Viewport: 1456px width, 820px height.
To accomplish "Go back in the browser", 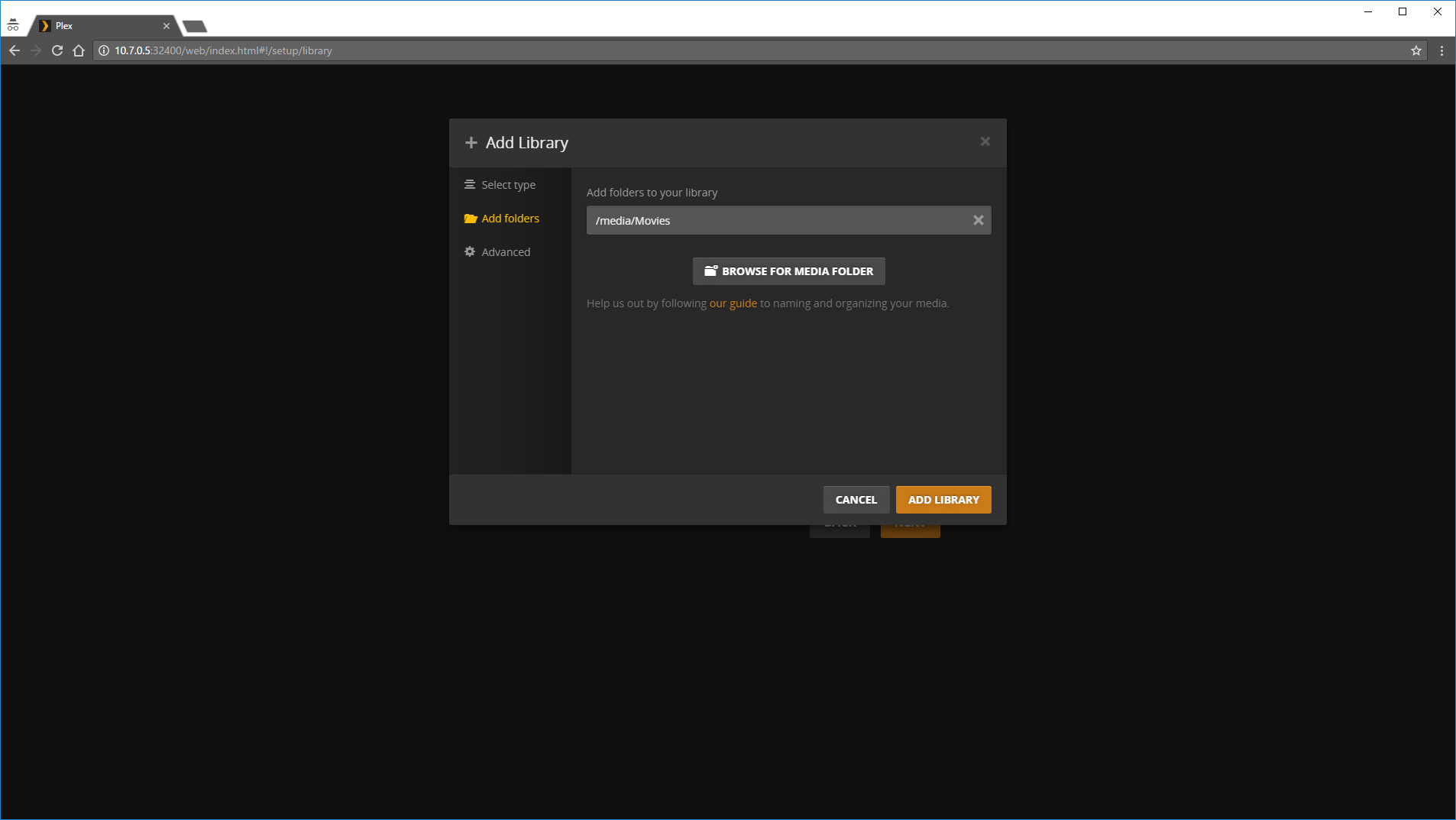I will (15, 50).
